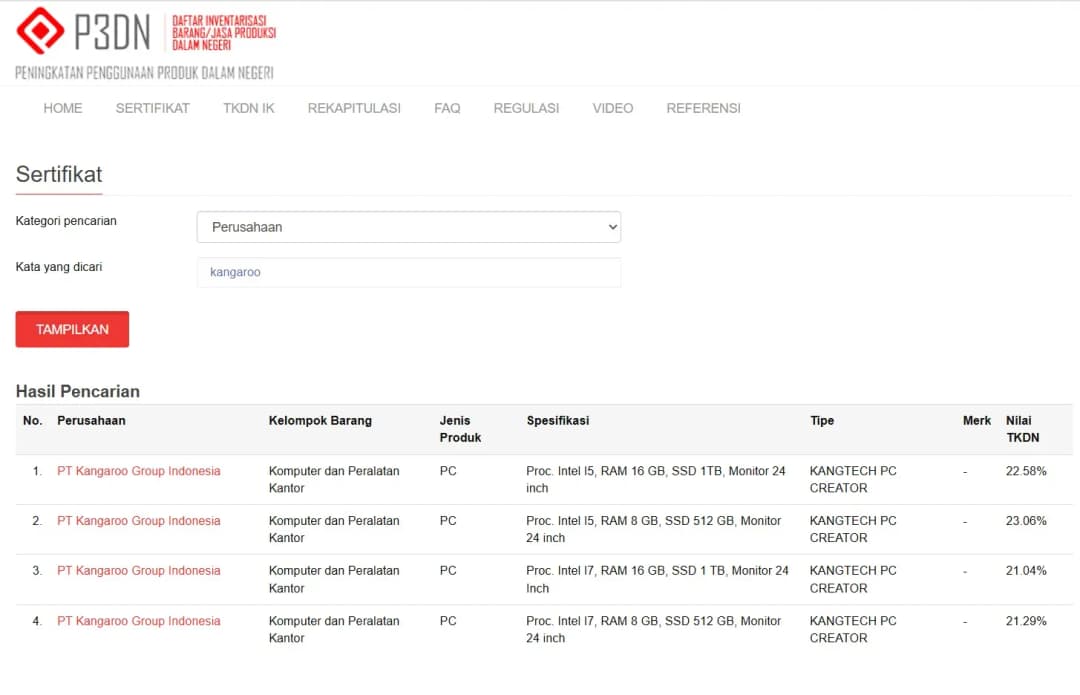The width and height of the screenshot is (1080, 695).
Task: Click the Merk column header
Action: (x=977, y=420)
